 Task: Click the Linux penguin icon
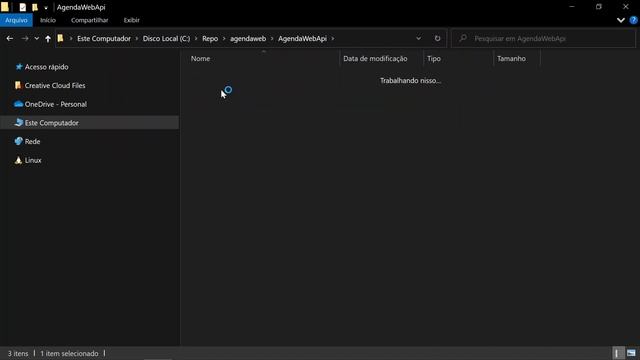tap(18, 160)
